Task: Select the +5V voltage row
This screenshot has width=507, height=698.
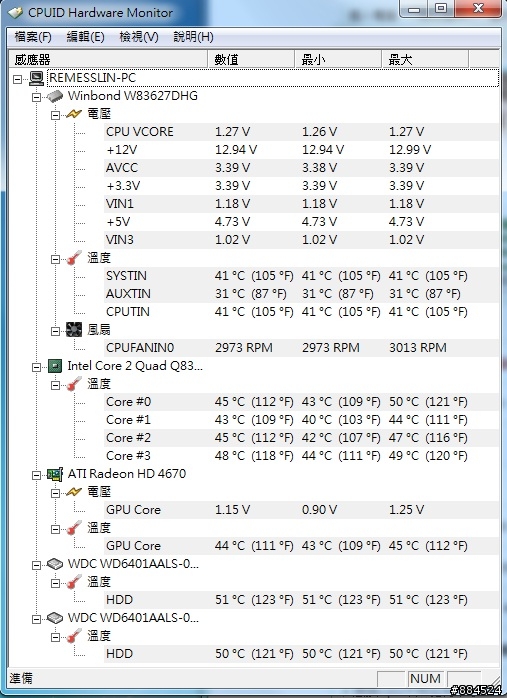Action: coord(301,222)
